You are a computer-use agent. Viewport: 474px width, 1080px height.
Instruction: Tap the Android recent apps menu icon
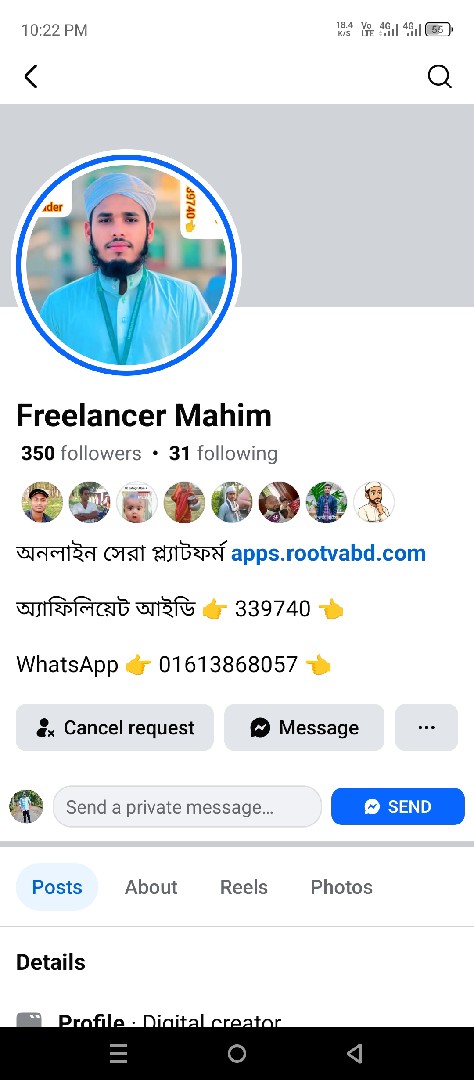[118, 1053]
